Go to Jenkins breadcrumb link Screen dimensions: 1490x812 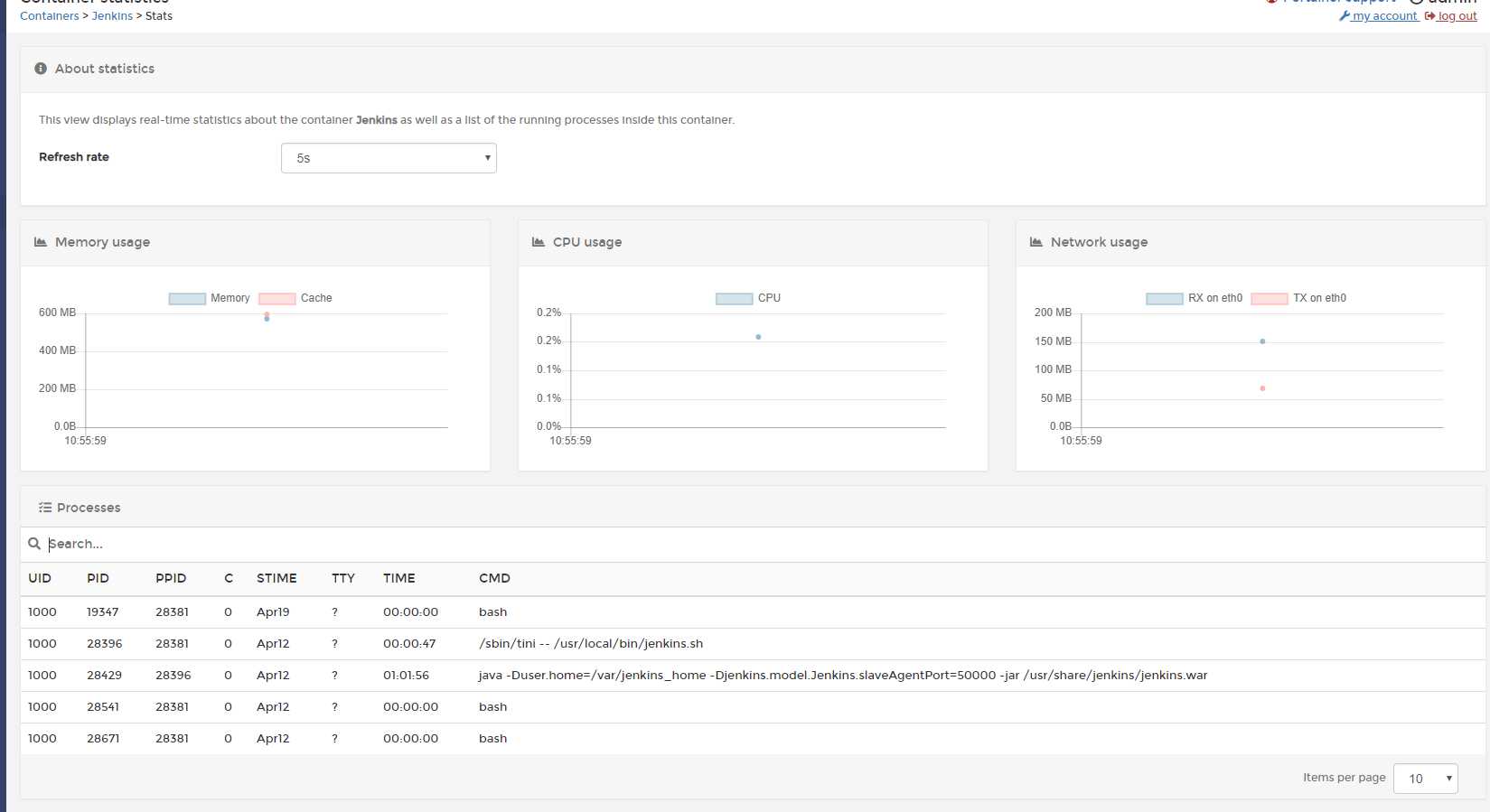pyautogui.click(x=112, y=16)
